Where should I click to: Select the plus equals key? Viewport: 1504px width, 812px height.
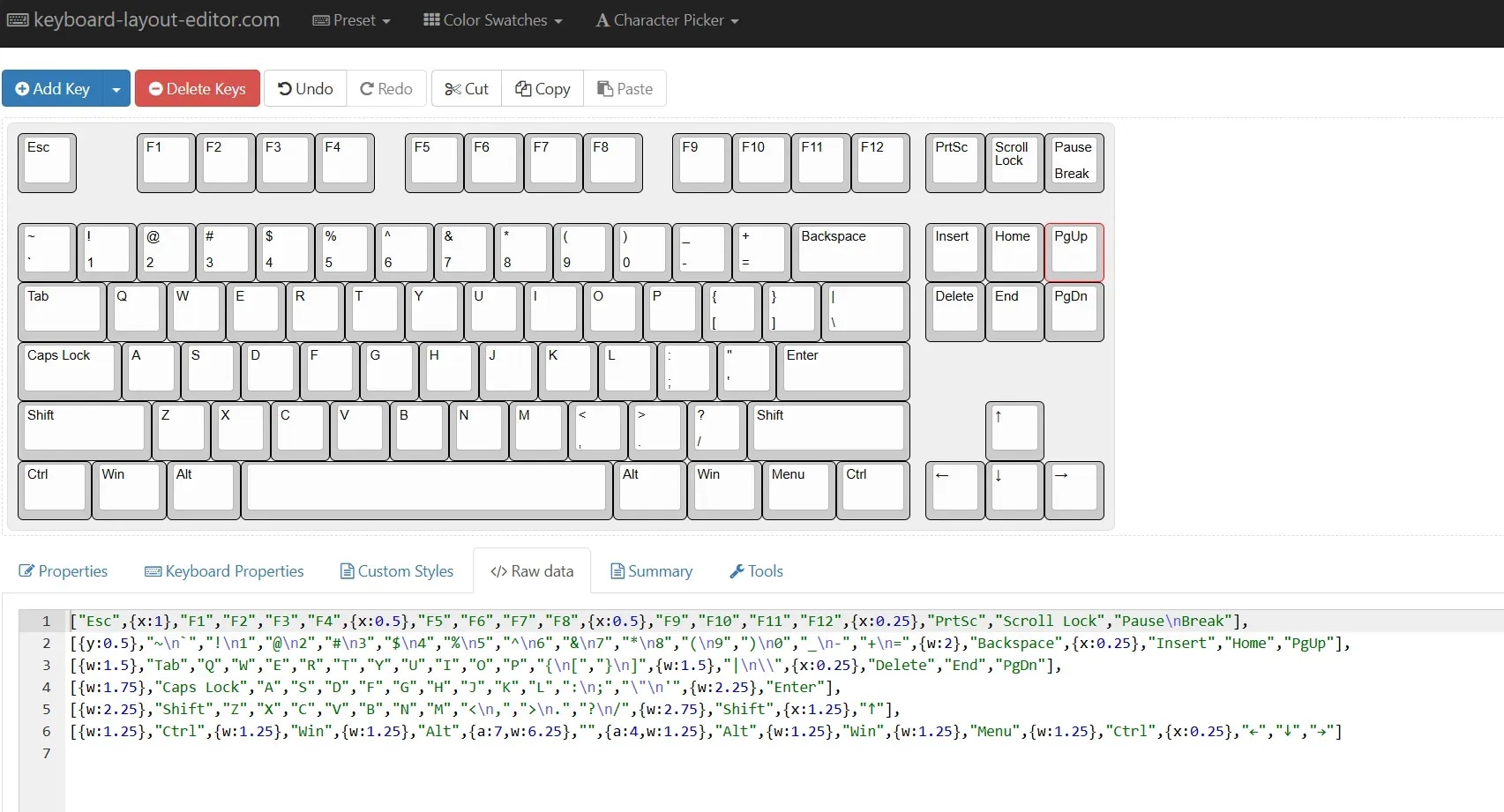coord(761,252)
